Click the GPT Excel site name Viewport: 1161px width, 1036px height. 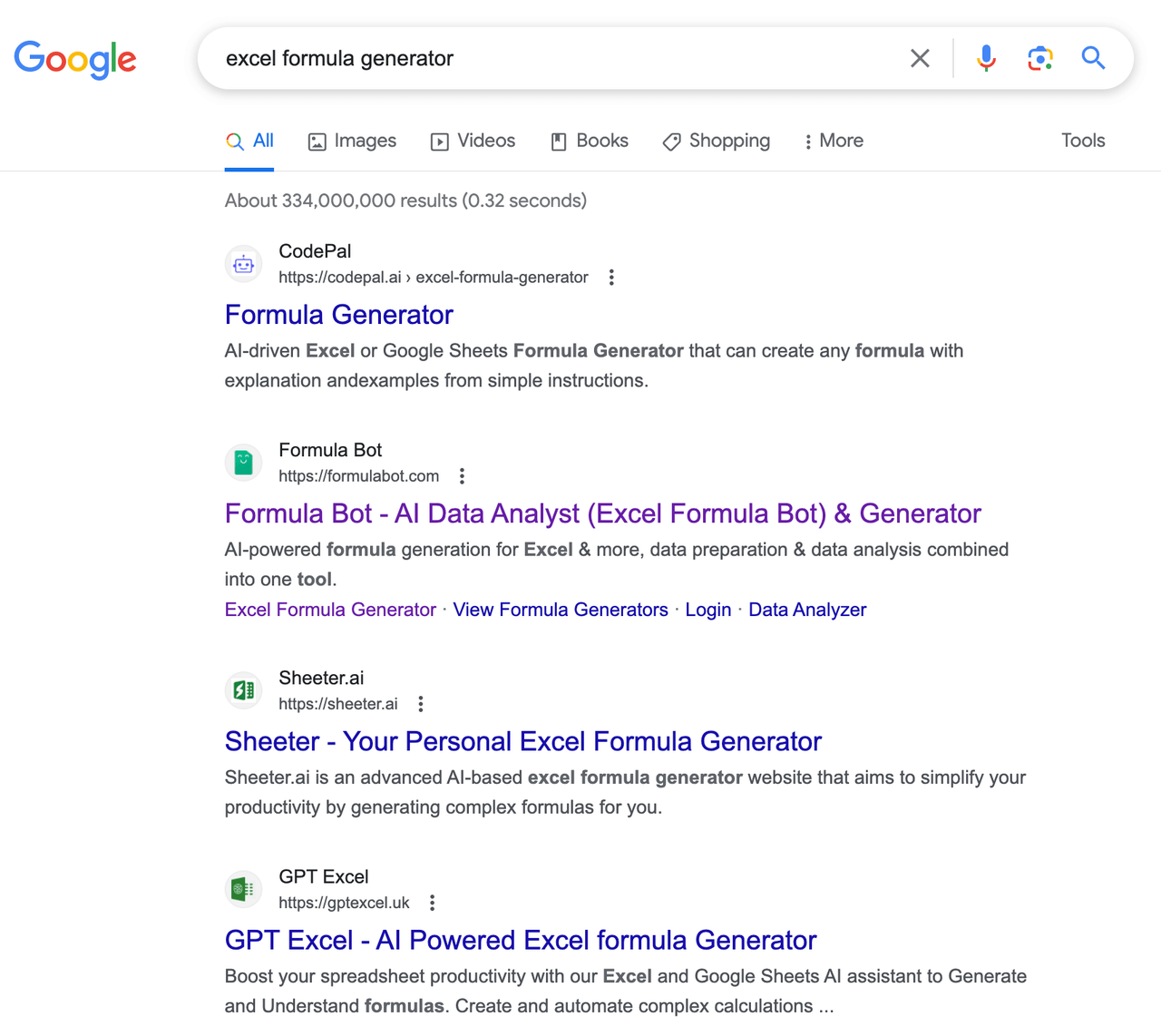click(324, 876)
